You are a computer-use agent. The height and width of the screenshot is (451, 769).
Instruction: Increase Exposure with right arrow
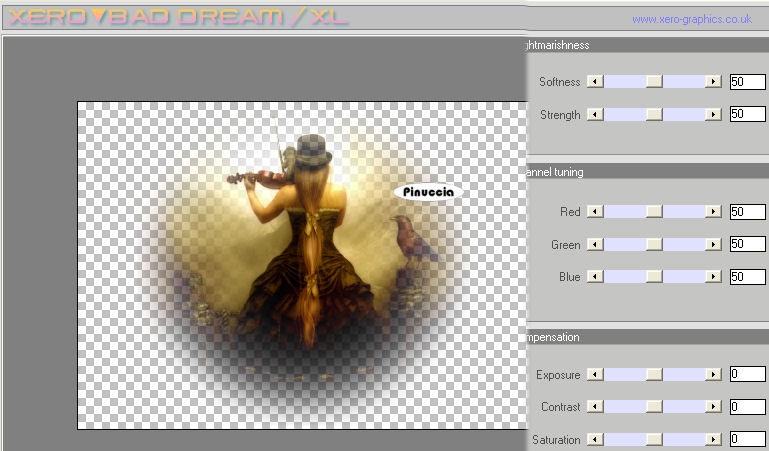(x=713, y=375)
